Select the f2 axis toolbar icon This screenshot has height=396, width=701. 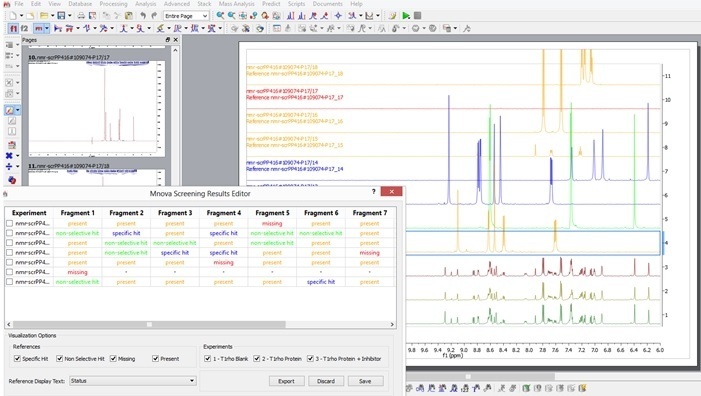pos(24,28)
